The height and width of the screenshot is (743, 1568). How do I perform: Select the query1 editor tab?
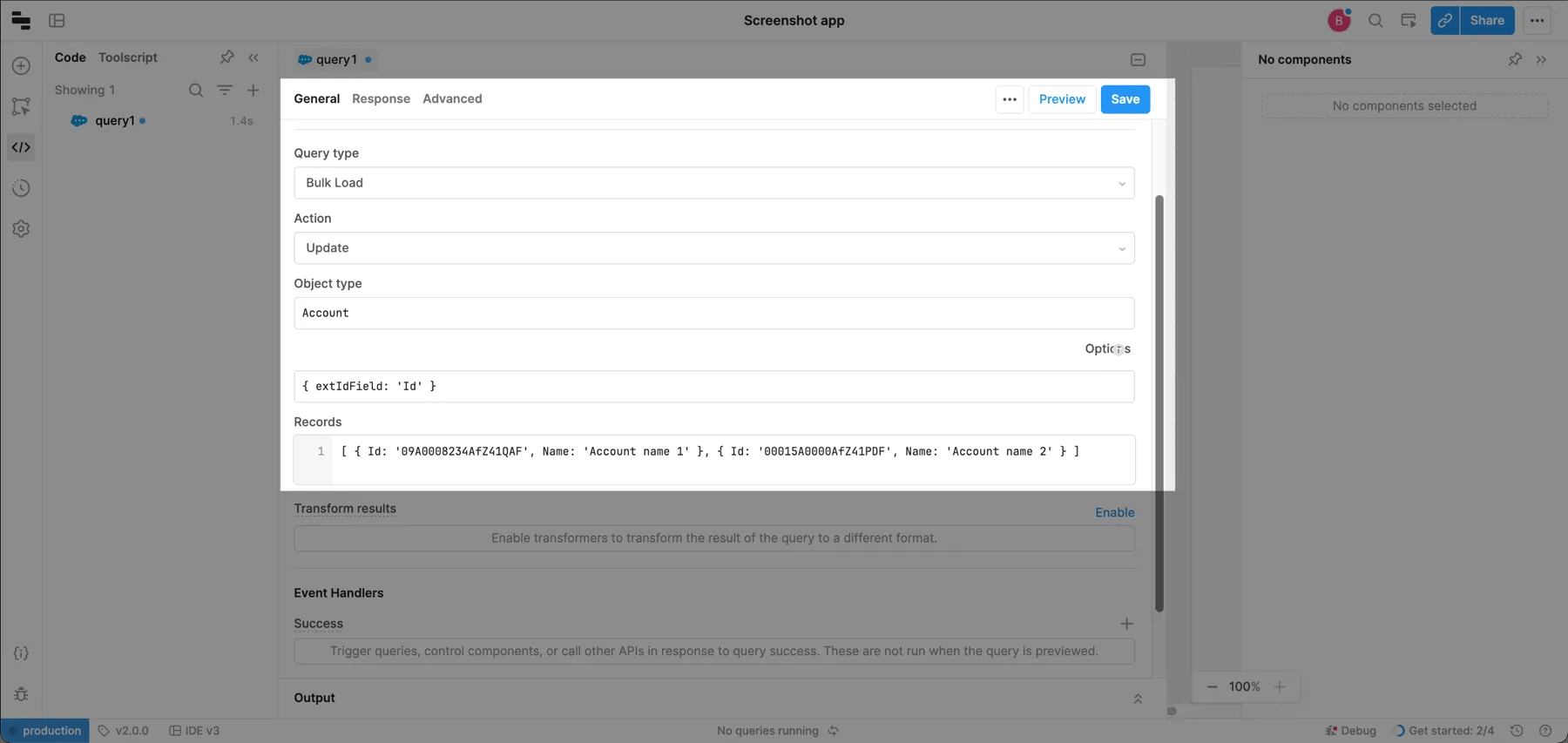coord(335,59)
